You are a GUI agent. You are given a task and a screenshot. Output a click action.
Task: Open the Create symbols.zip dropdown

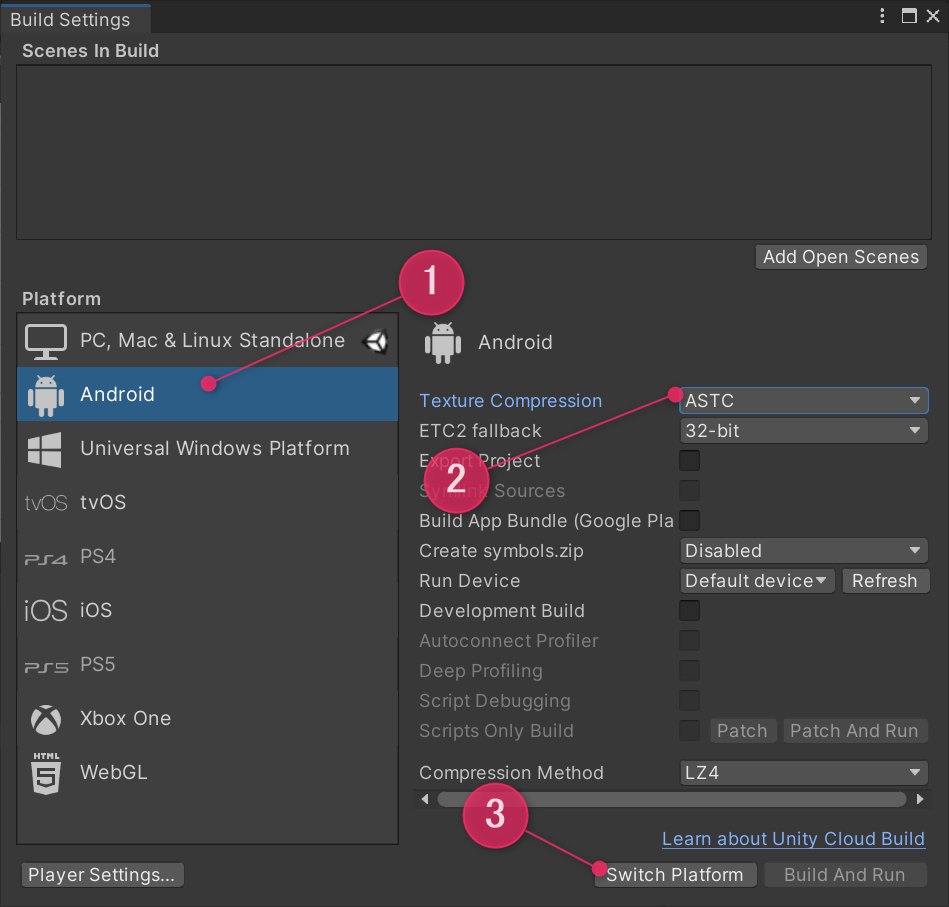click(803, 550)
